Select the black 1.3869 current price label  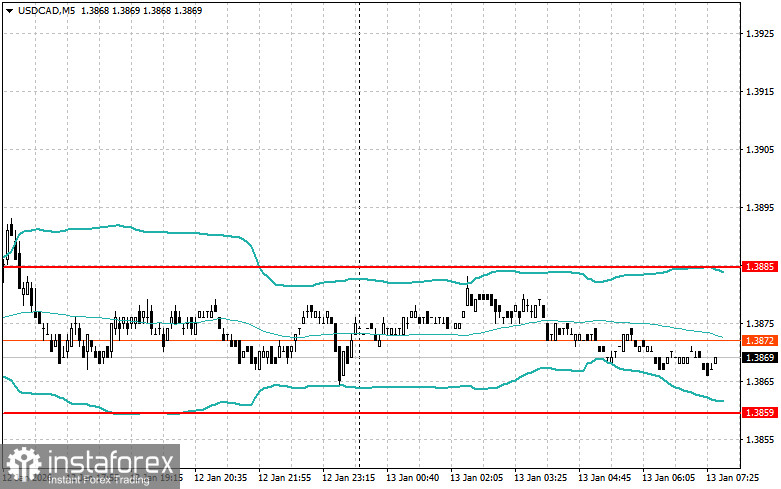coord(760,358)
